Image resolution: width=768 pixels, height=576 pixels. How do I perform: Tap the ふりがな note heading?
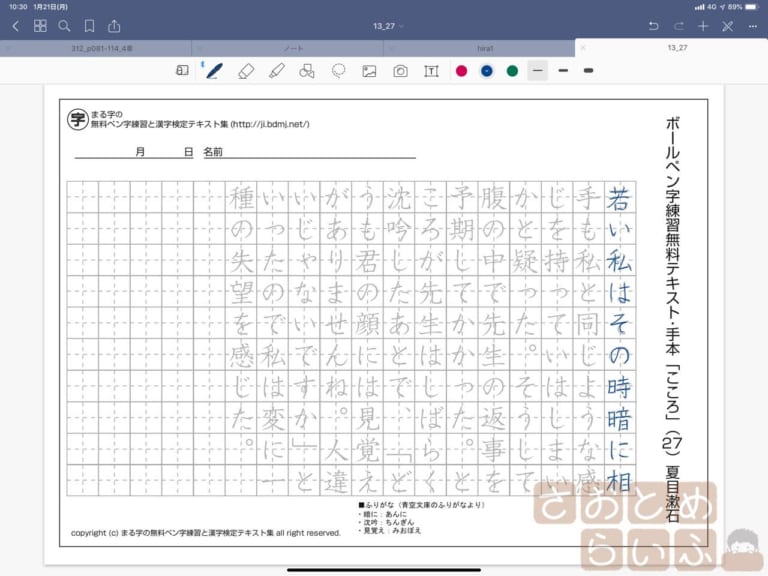422,505
